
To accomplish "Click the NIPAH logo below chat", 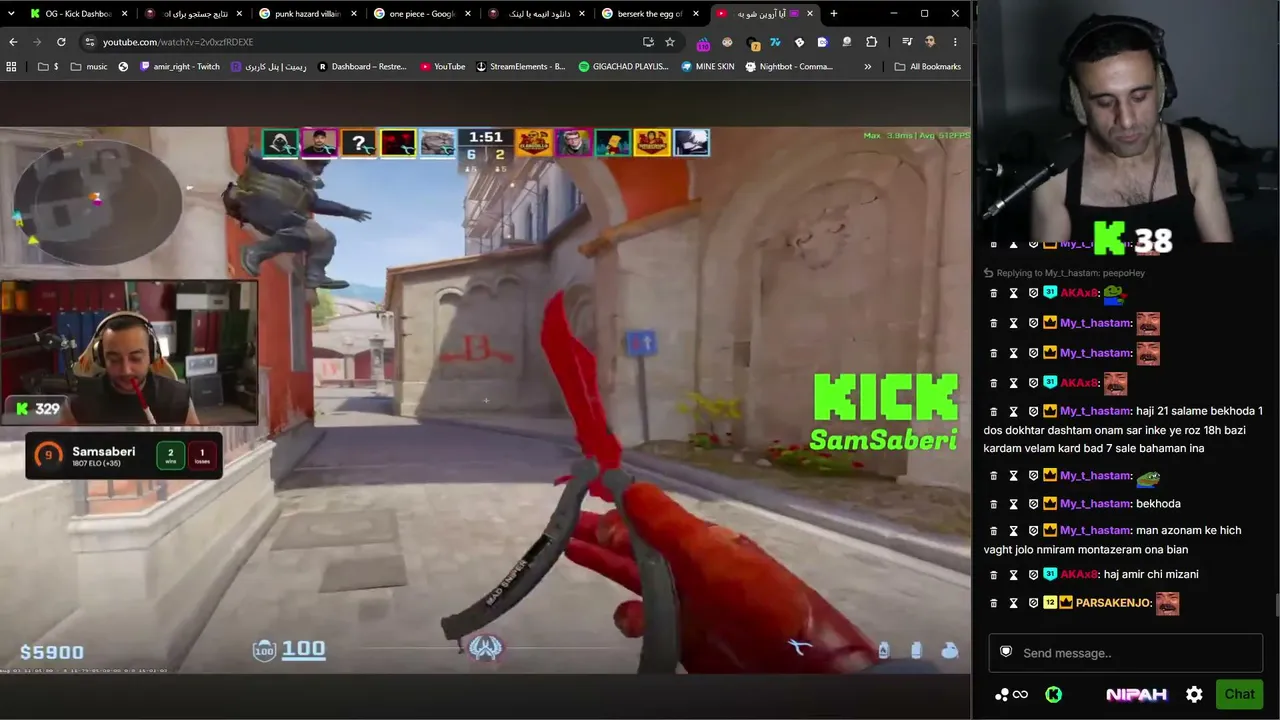I will pos(1136,695).
